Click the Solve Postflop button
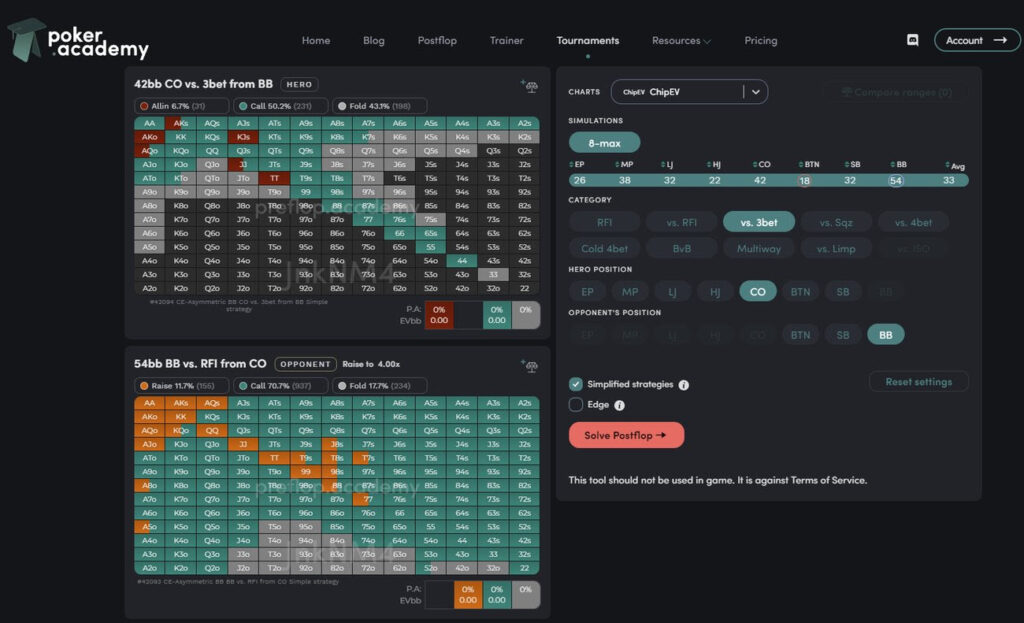Screen dimensions: 1024x623 (627, 434)
